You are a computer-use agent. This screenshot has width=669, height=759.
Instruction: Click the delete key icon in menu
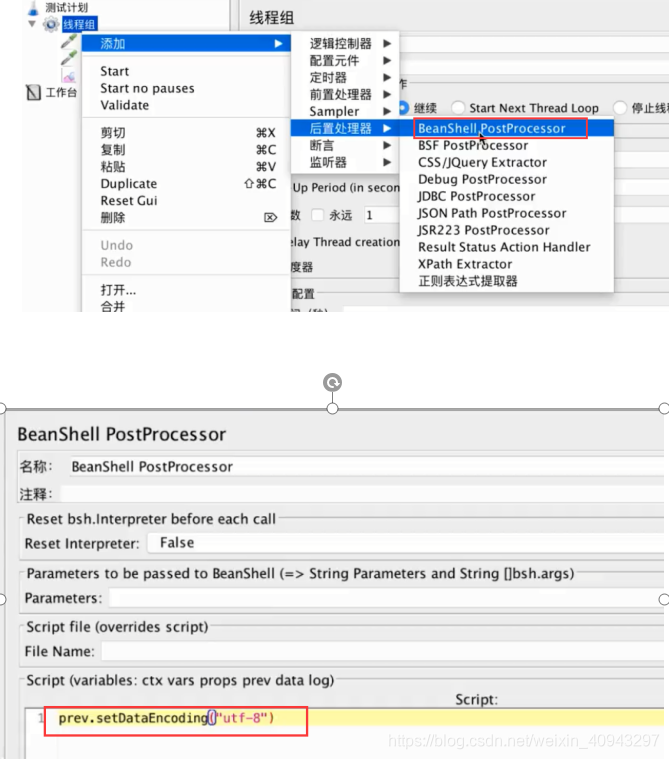[270, 218]
